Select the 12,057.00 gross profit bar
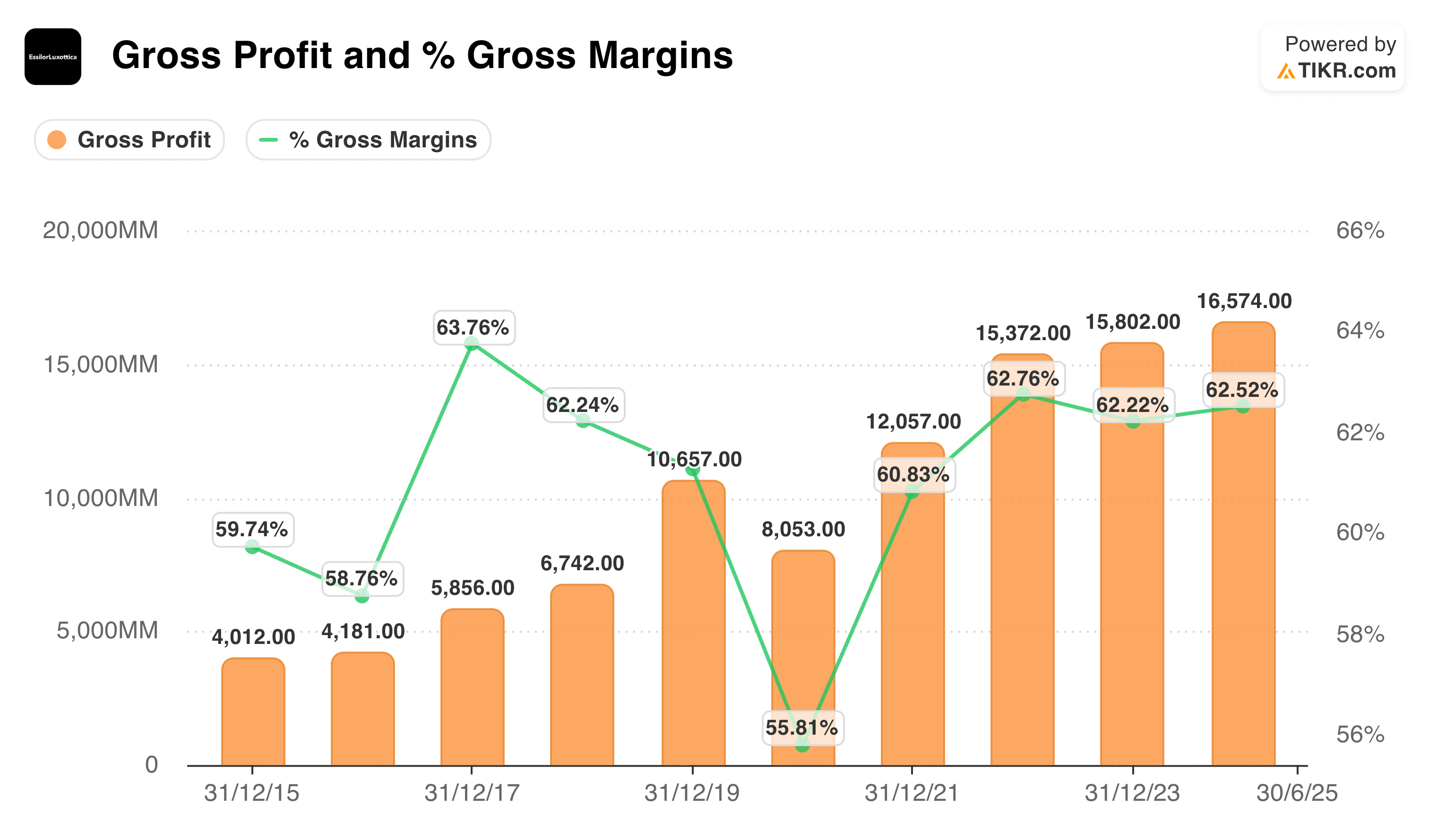 [x=912, y=604]
